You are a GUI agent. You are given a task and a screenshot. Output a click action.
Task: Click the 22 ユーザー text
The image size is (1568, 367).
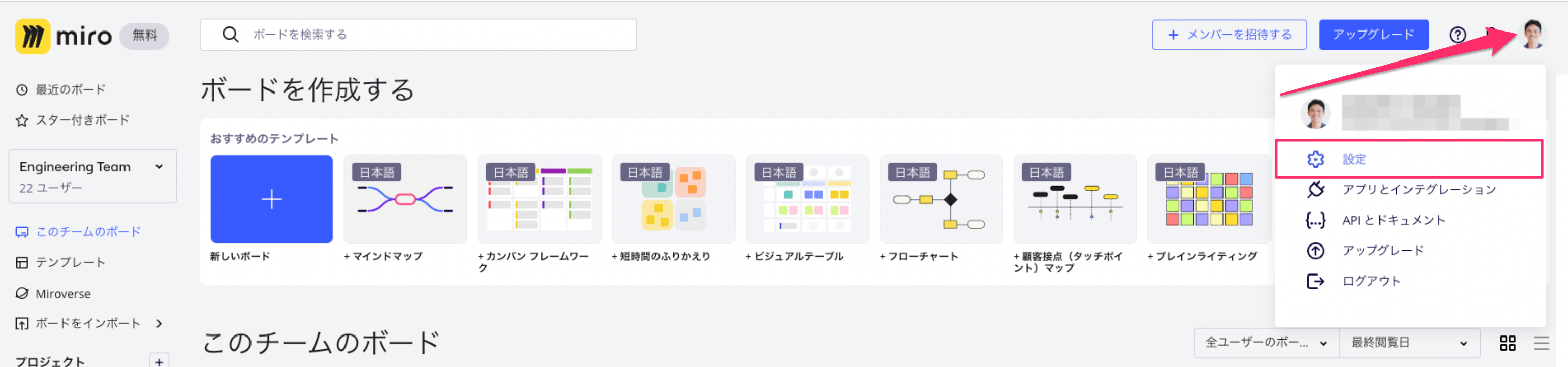pos(50,188)
